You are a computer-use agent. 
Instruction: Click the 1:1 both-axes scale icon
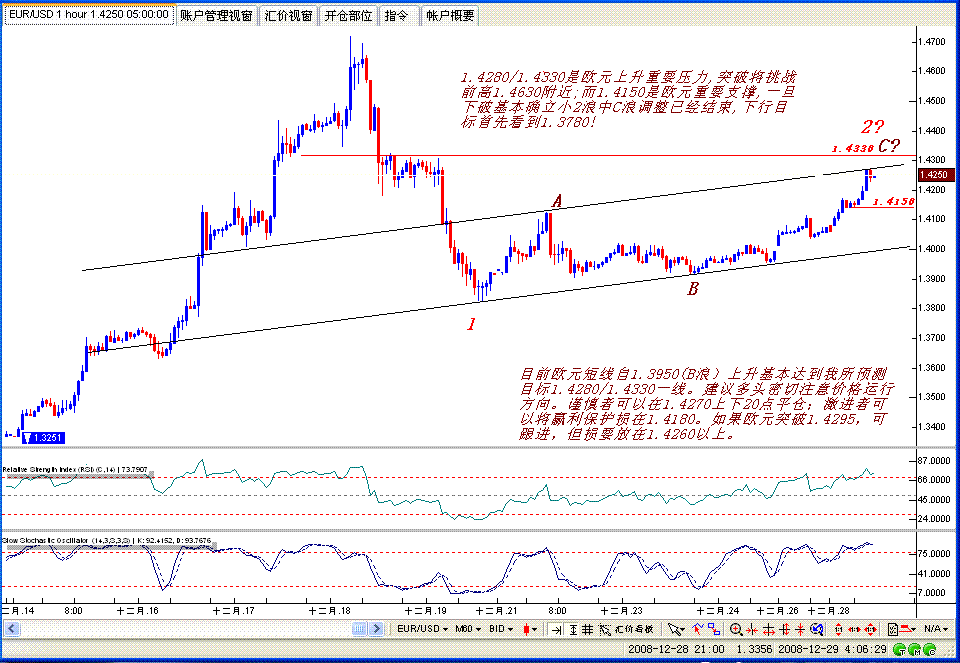(x=869, y=629)
